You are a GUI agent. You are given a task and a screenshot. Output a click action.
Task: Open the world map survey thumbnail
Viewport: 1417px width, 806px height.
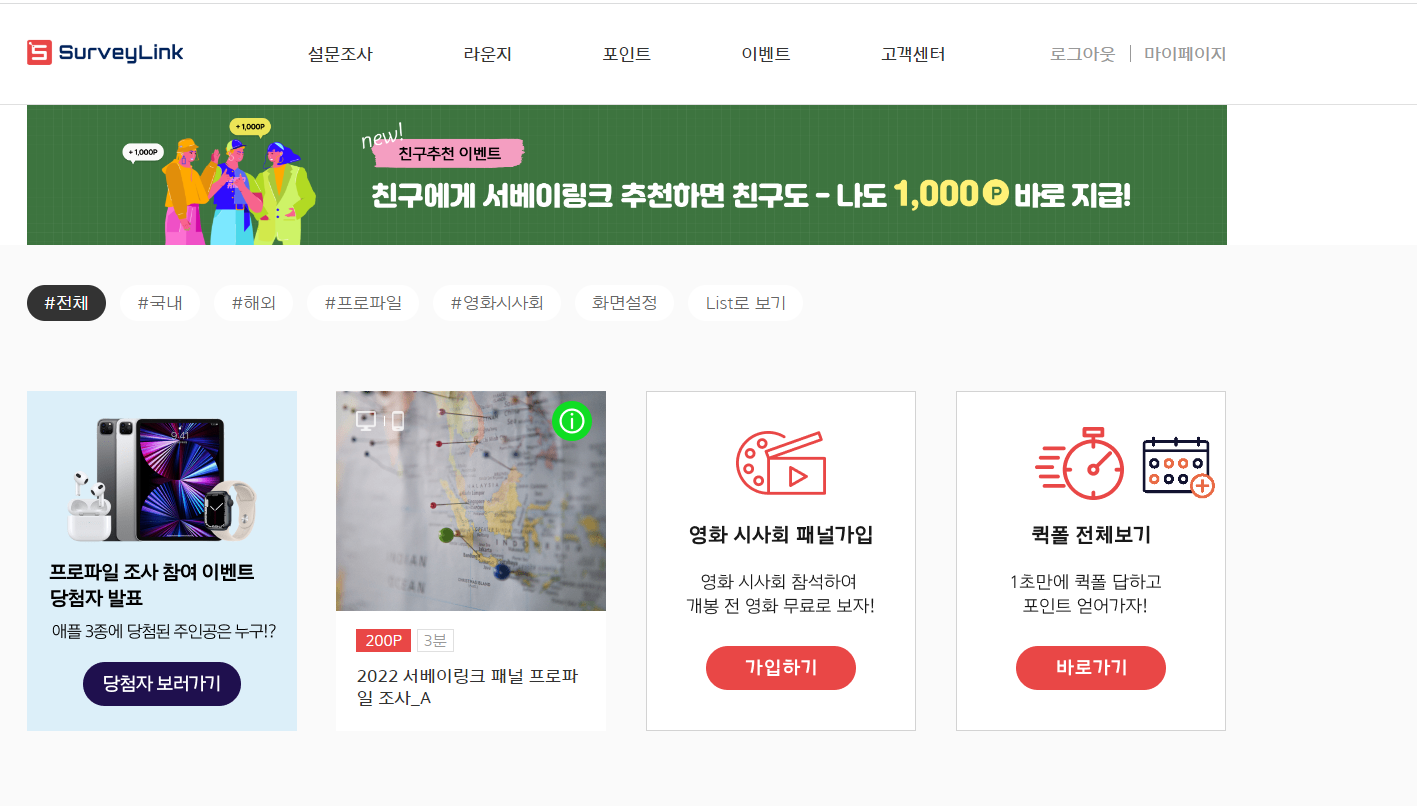click(x=471, y=501)
